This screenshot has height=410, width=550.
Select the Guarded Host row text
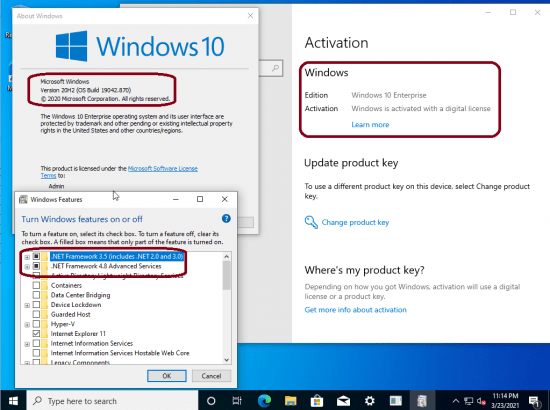tap(71, 314)
